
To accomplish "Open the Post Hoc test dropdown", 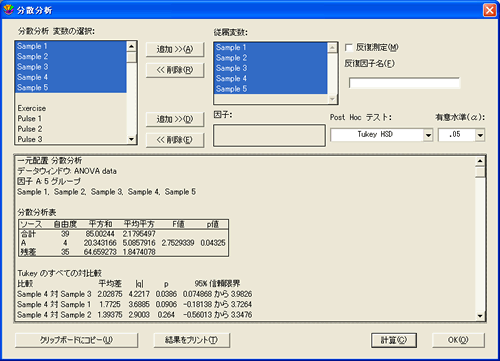I will click(x=428, y=135).
